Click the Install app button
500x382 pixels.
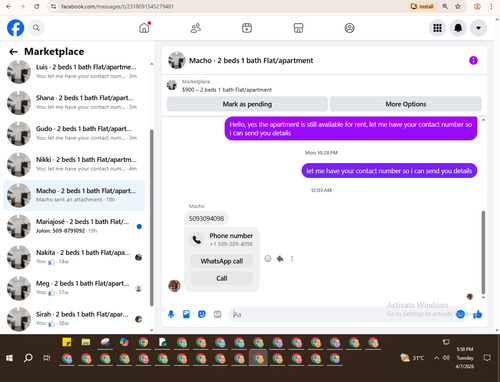click(x=422, y=6)
